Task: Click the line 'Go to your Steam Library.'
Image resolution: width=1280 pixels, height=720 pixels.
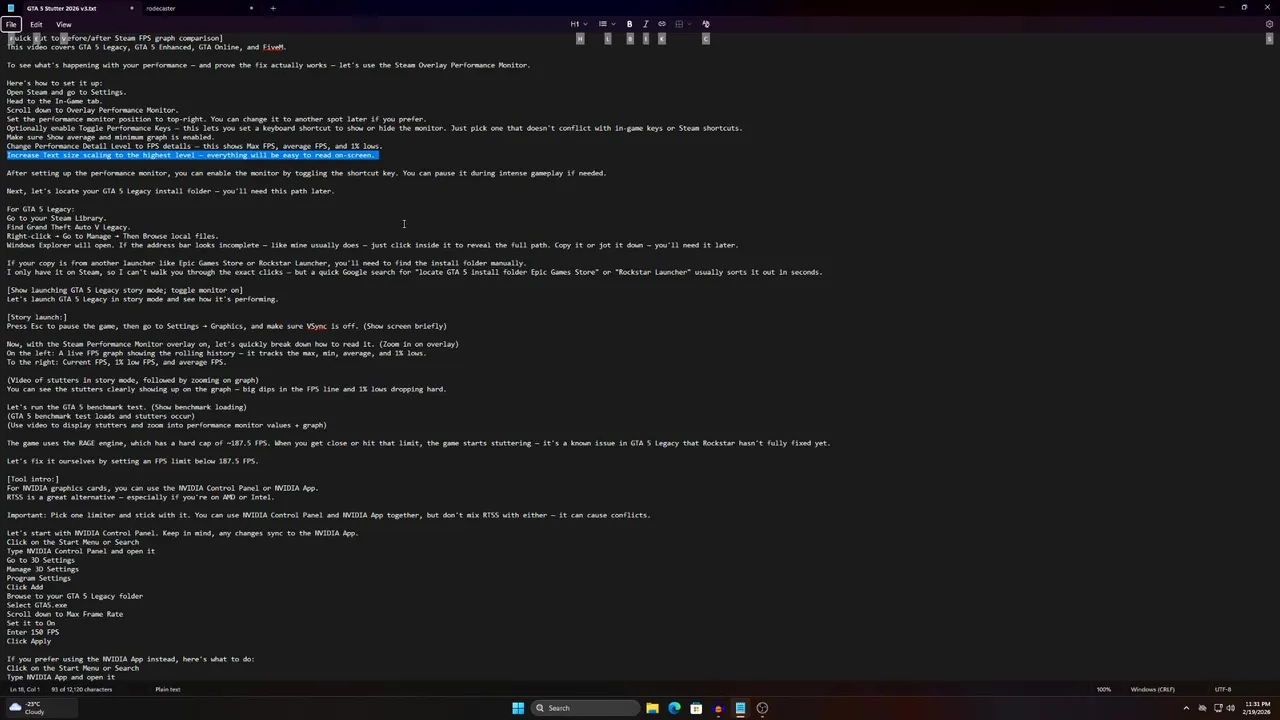Action: [56, 218]
